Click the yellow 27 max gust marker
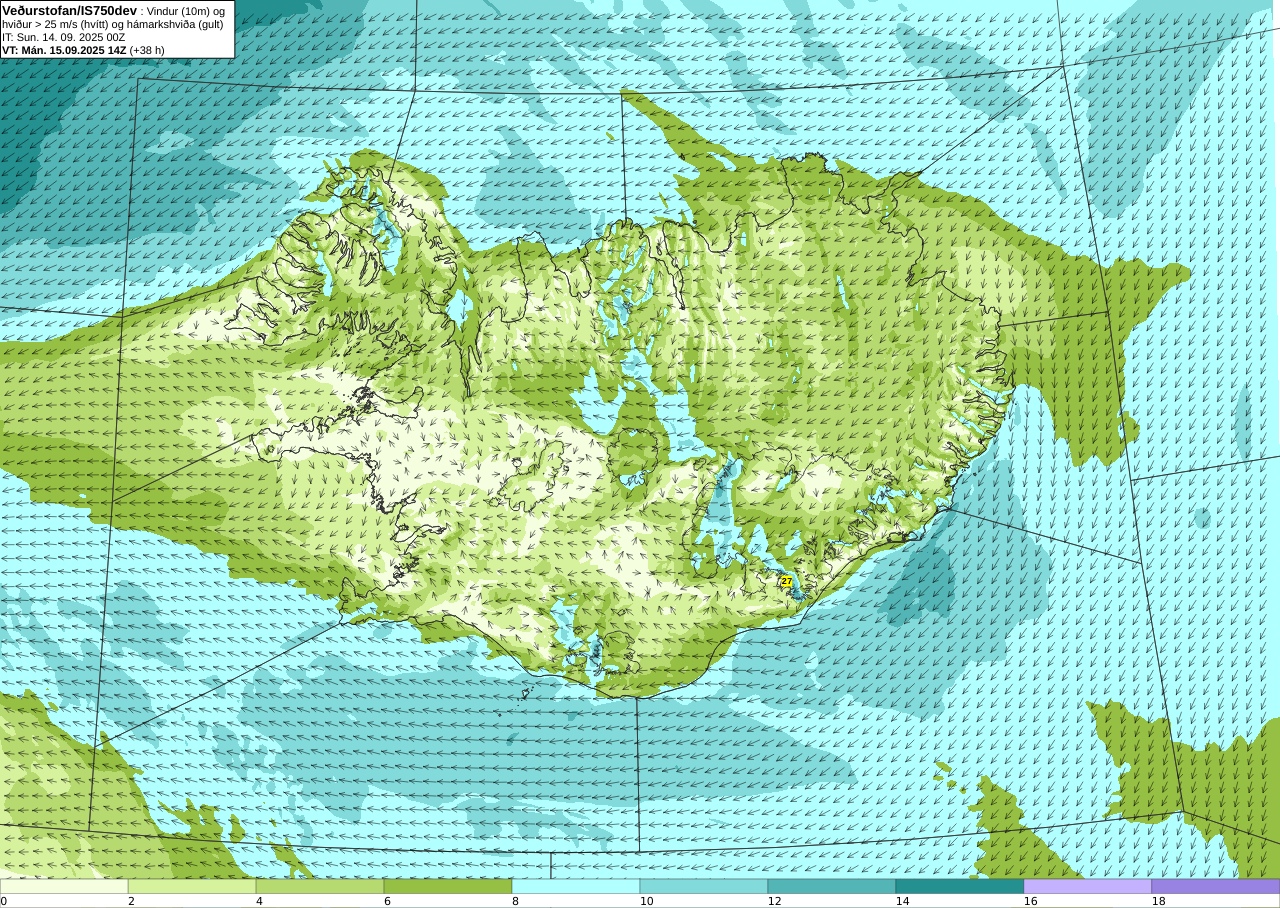 coord(787,581)
